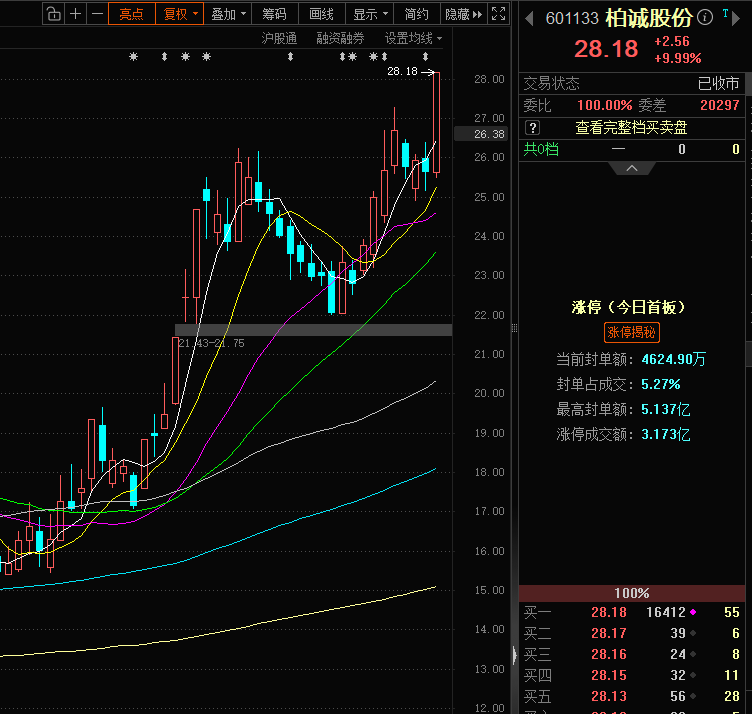Click the panel splitter grip between chart and quotes
The image size is (752, 714).
[x=514, y=328]
